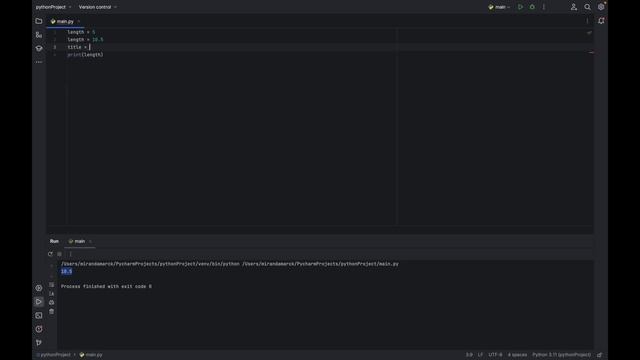Open Search Everywhere magnifier icon
This screenshot has height=360, width=640.
pos(587,7)
